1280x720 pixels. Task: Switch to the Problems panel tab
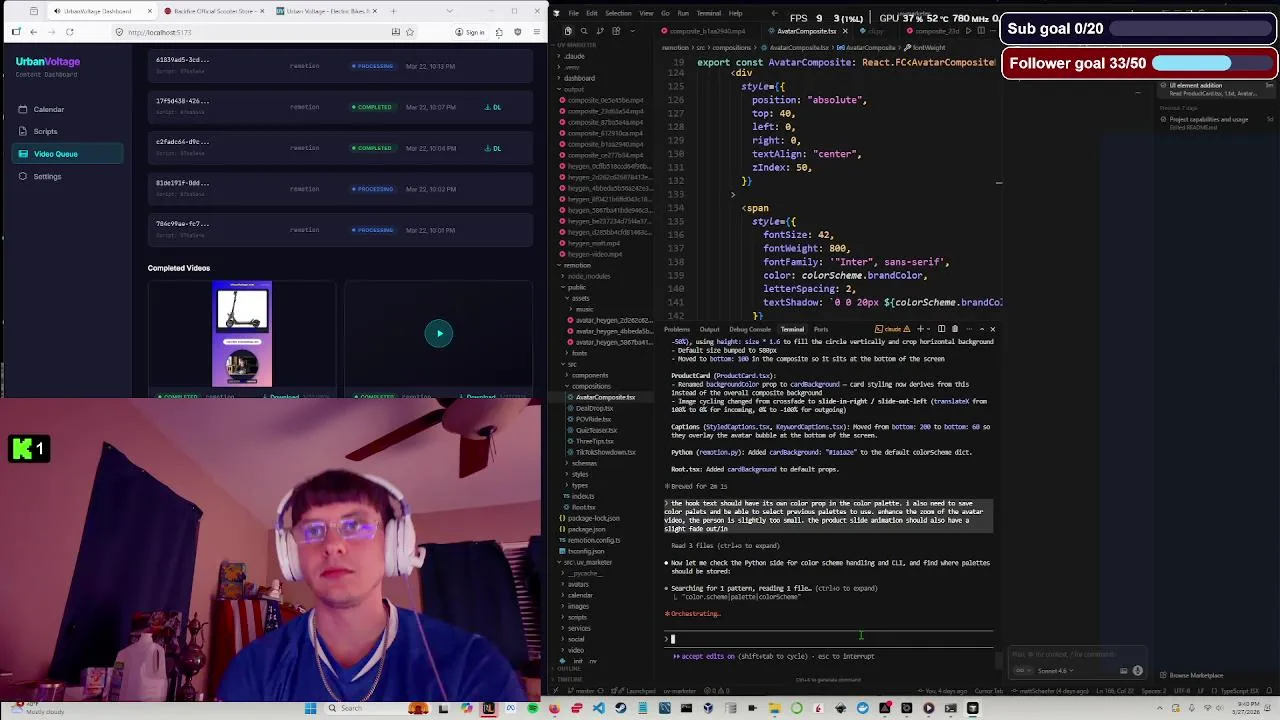point(677,329)
